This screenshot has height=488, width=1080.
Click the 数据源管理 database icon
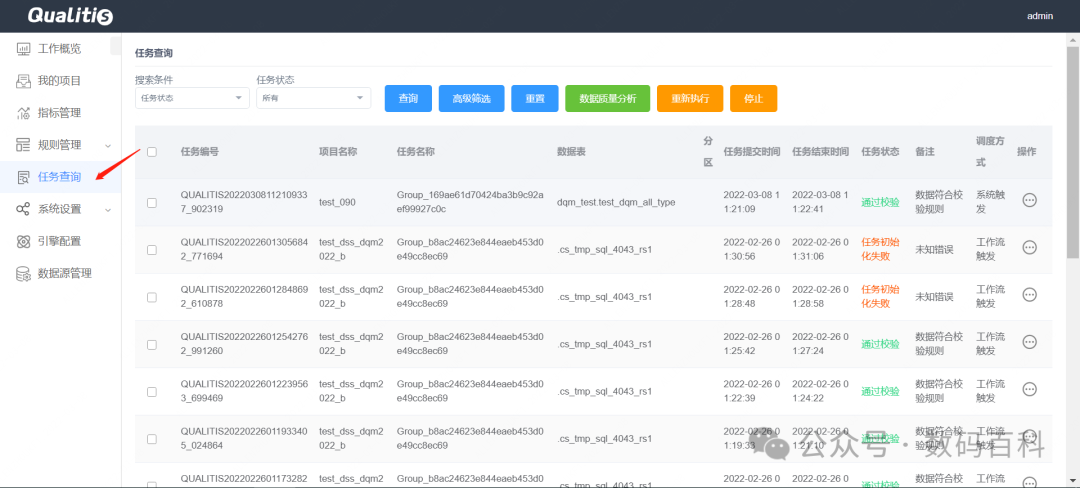click(23, 273)
